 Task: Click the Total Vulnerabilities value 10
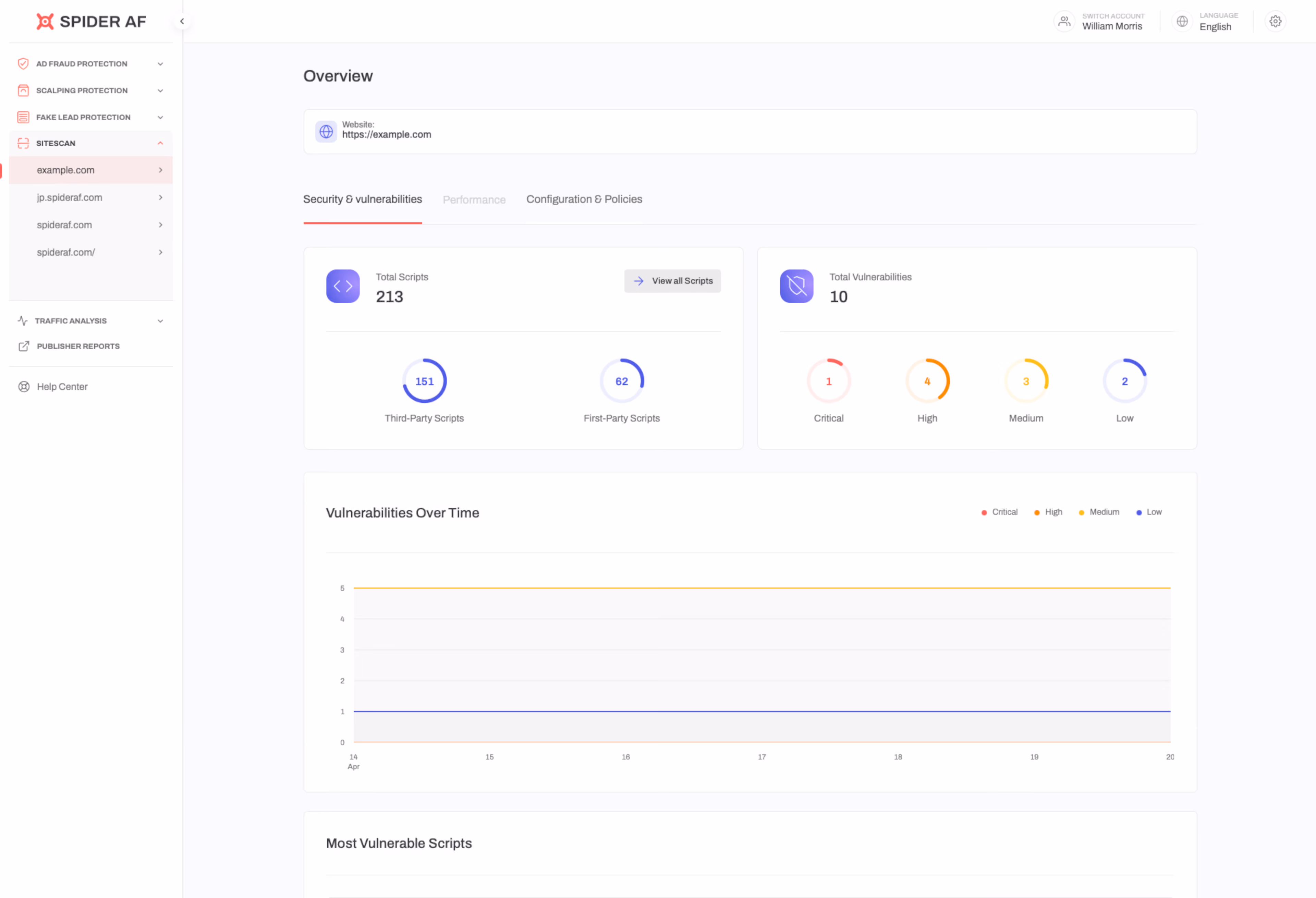pyautogui.click(x=839, y=297)
